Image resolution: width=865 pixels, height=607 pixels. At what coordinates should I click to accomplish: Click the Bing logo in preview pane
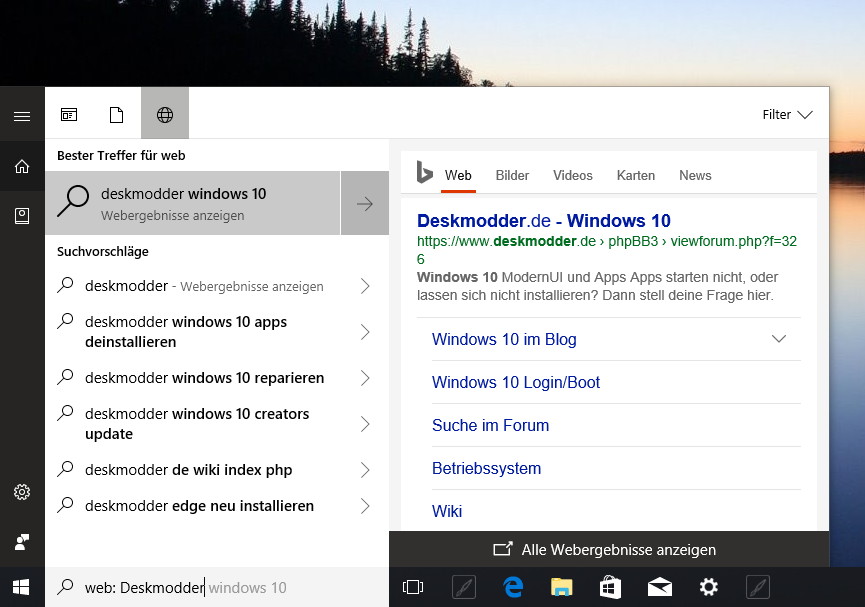tap(424, 172)
